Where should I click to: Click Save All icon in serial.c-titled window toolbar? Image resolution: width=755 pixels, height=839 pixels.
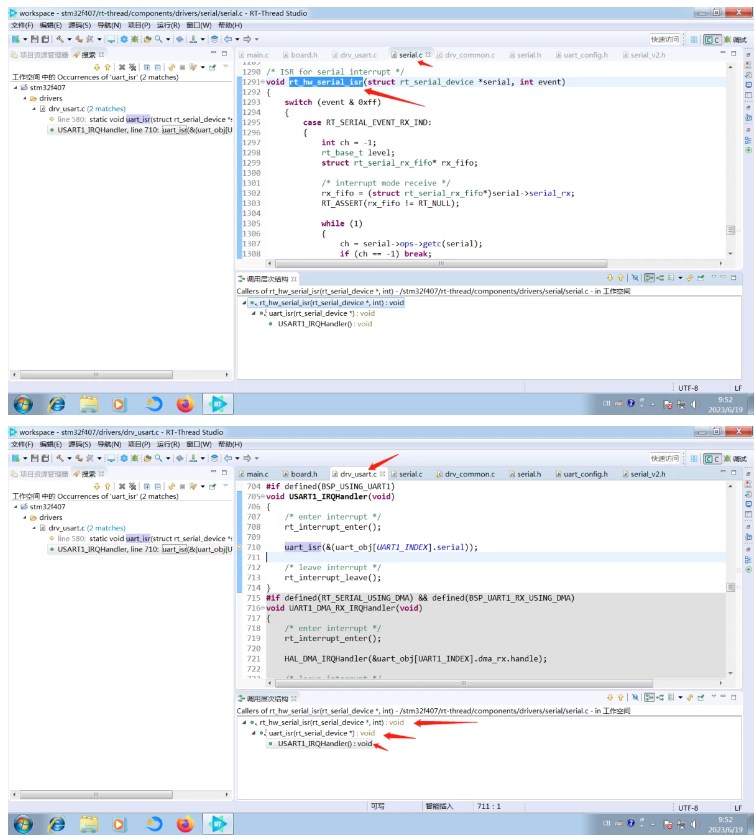click(x=45, y=39)
